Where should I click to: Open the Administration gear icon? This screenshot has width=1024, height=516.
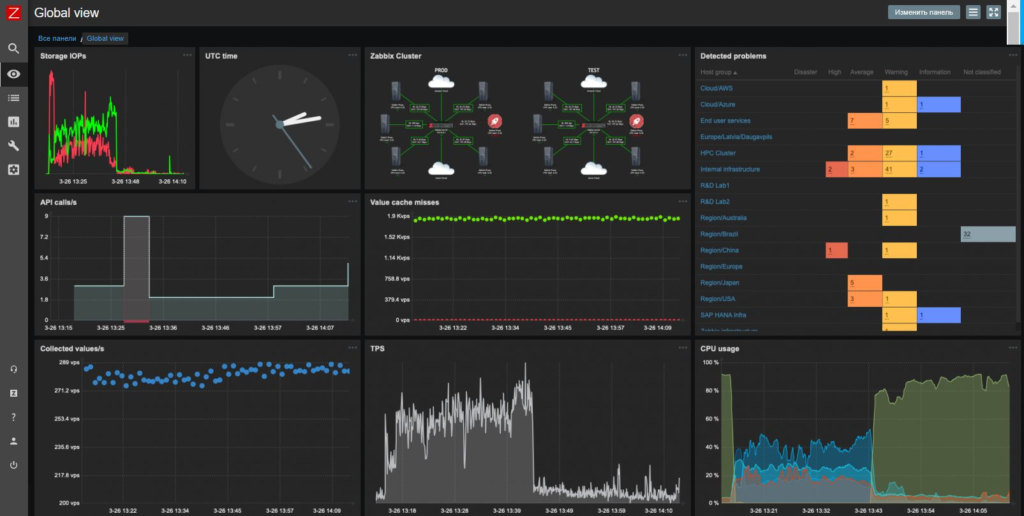click(13, 170)
